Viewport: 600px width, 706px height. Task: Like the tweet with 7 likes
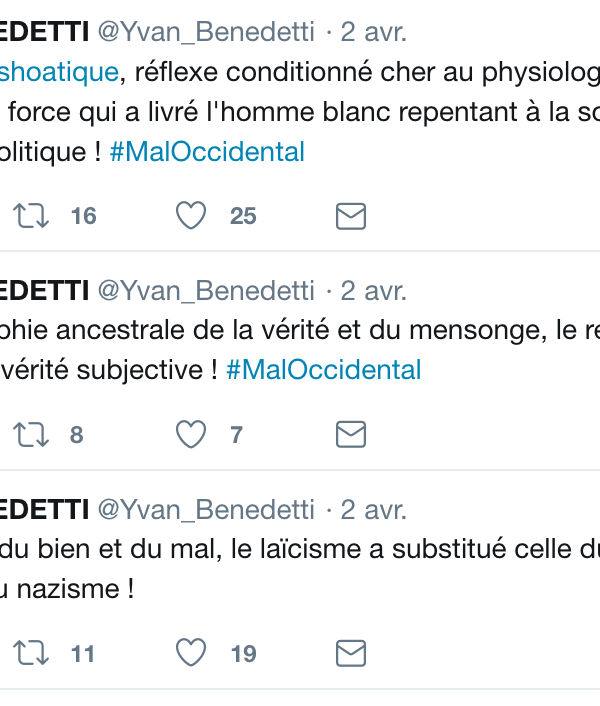[x=191, y=435]
